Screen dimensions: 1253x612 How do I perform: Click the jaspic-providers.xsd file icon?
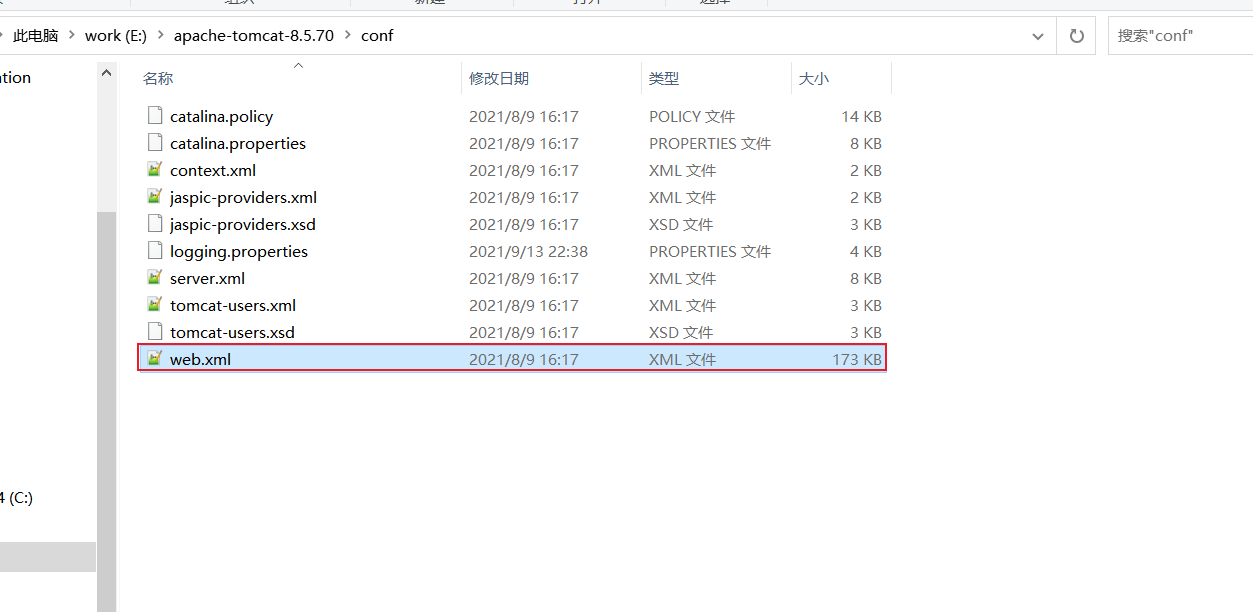pos(154,224)
